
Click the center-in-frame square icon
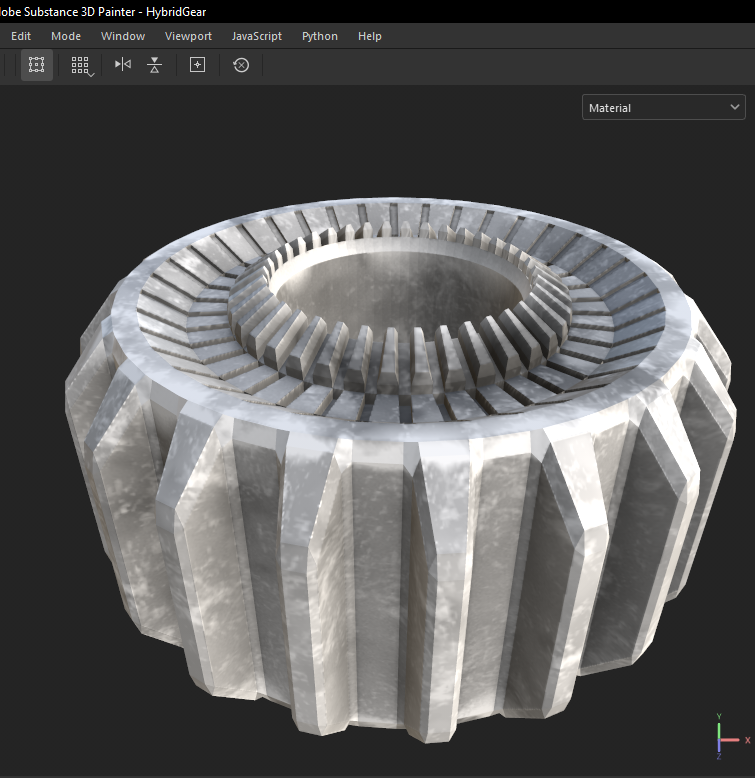197,65
